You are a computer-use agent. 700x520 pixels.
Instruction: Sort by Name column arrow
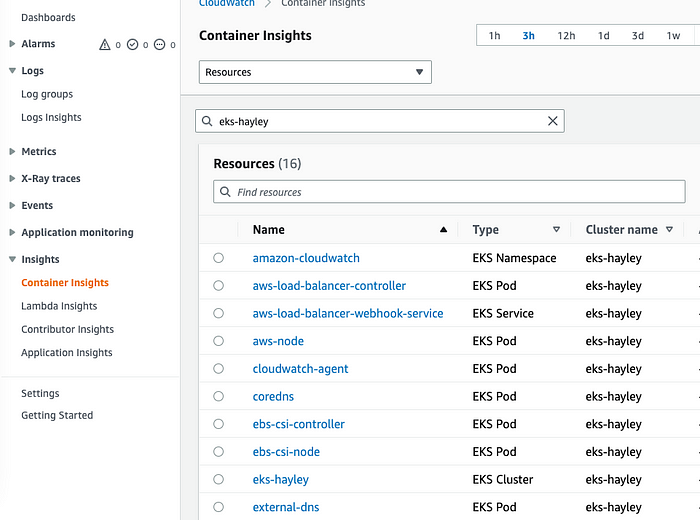pos(443,230)
